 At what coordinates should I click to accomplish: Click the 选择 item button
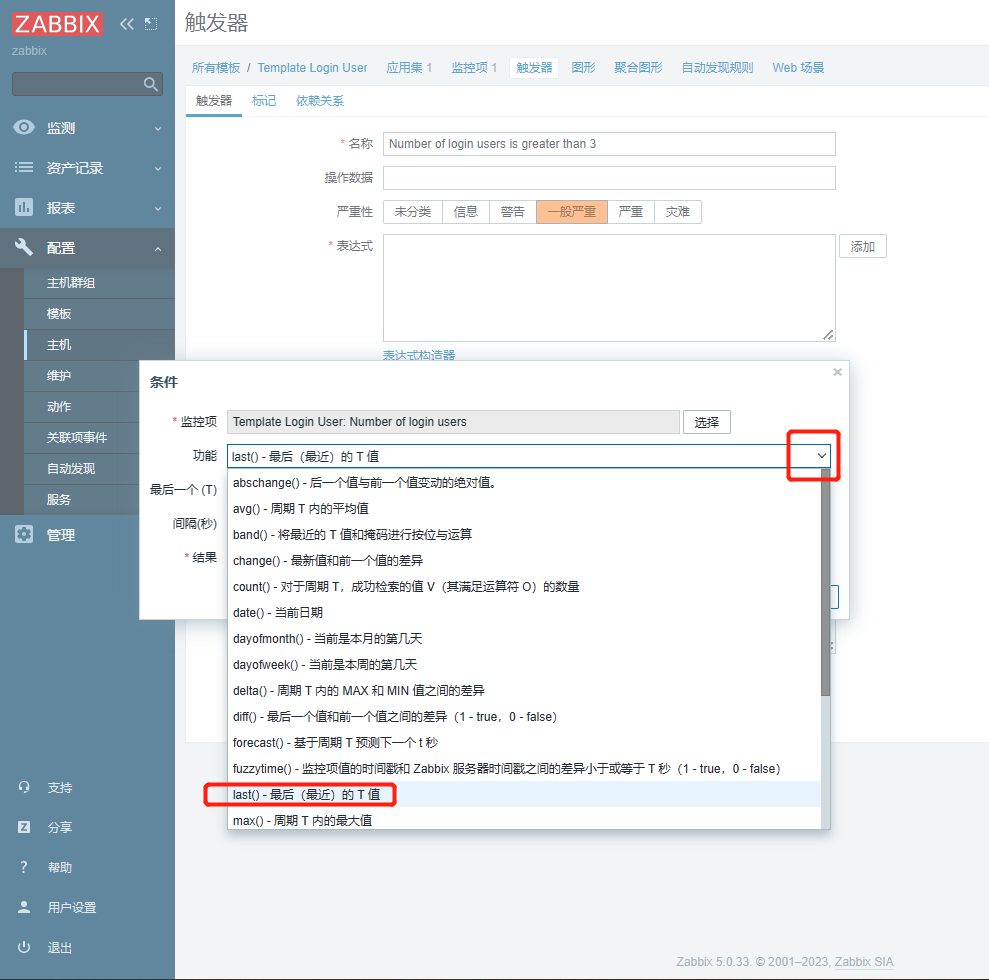[706, 422]
